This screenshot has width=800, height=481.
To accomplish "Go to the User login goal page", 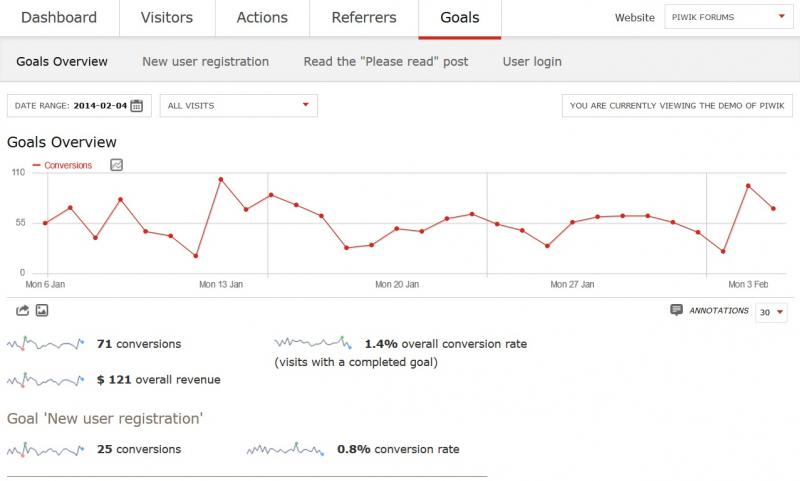I will click(532, 62).
